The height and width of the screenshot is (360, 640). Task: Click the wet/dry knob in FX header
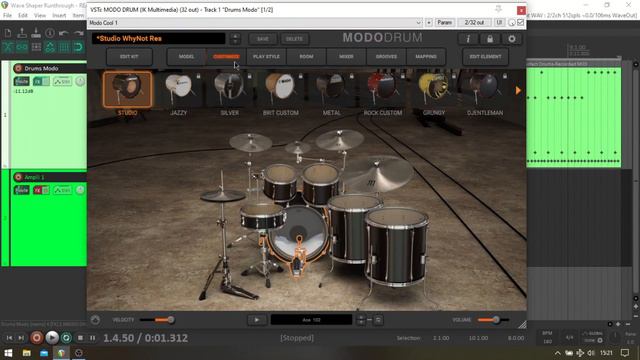click(511, 23)
